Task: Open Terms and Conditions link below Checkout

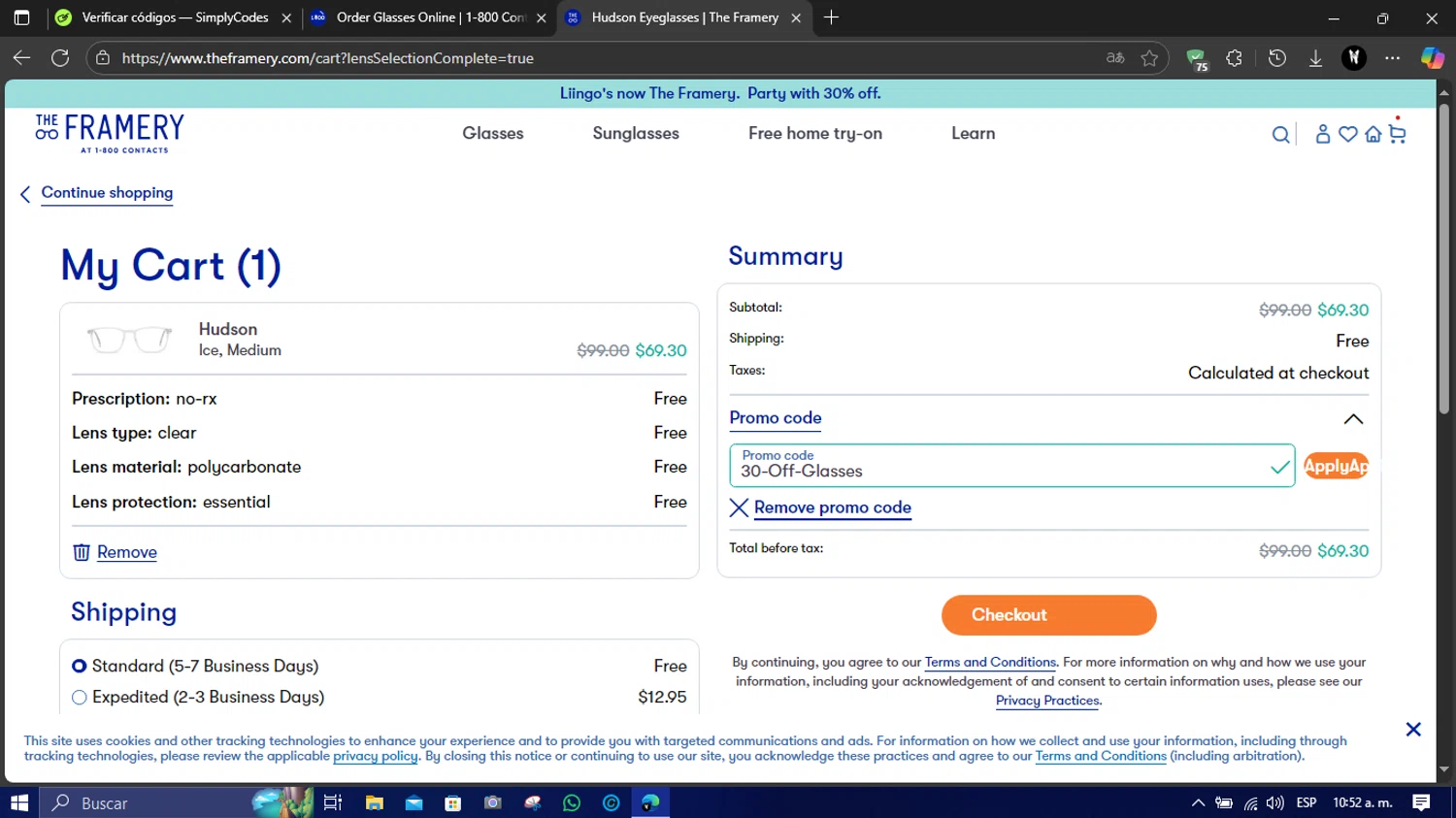Action: click(x=990, y=663)
